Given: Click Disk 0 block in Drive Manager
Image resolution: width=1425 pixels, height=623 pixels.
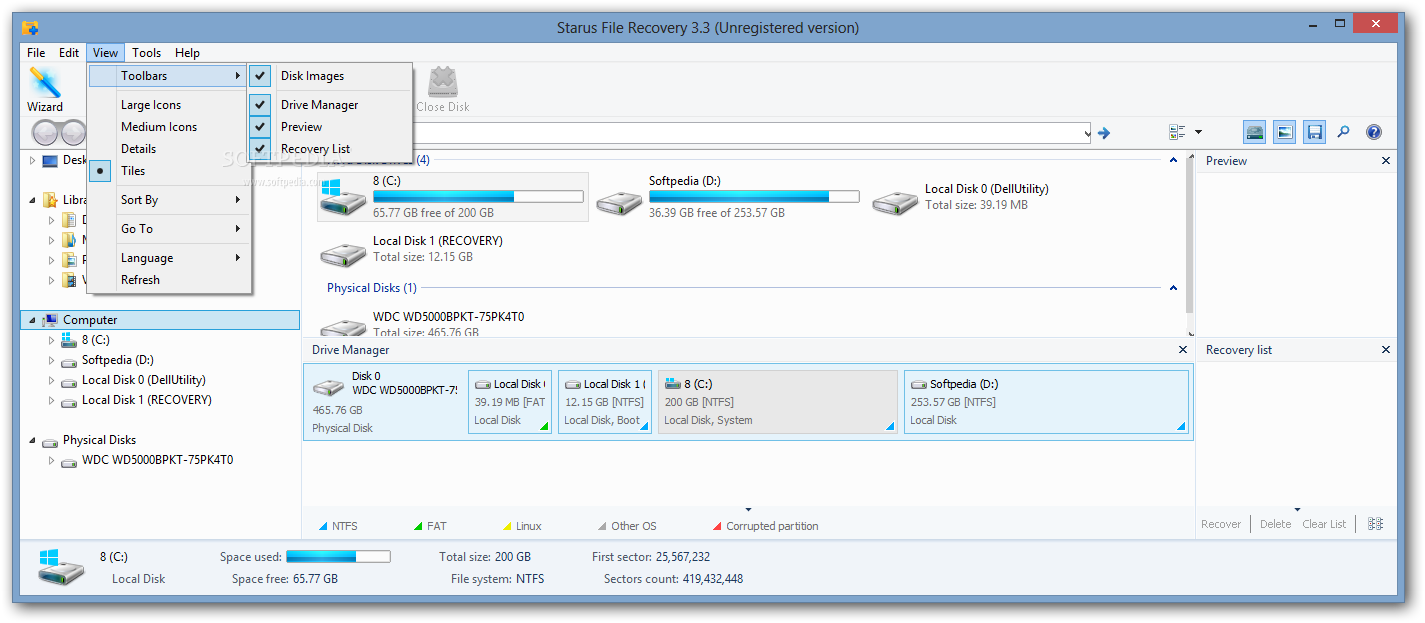Looking at the screenshot, I should pyautogui.click(x=384, y=402).
